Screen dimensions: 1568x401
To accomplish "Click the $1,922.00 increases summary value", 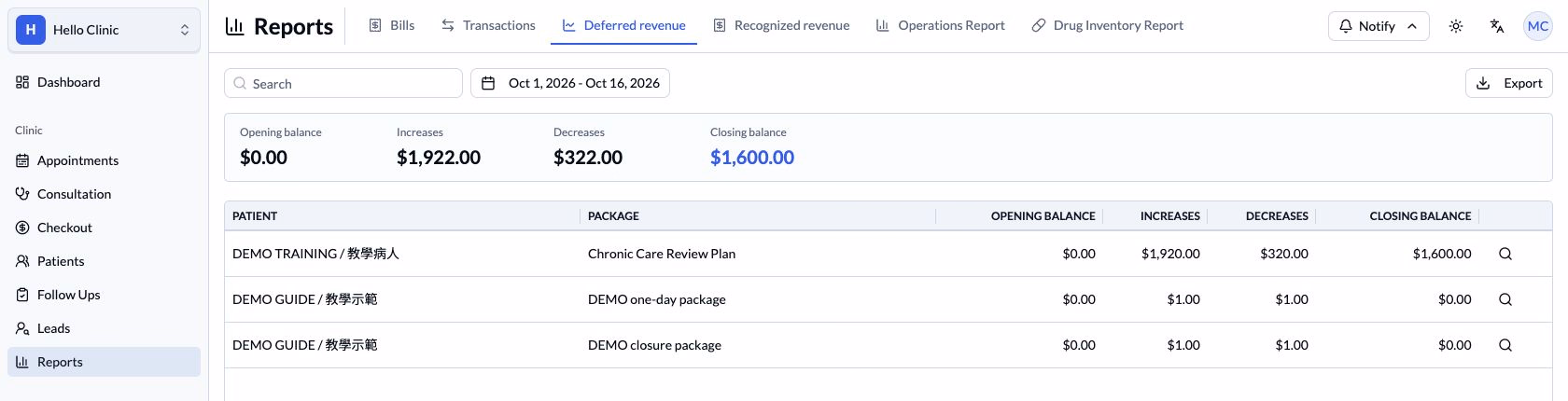I will (x=439, y=158).
